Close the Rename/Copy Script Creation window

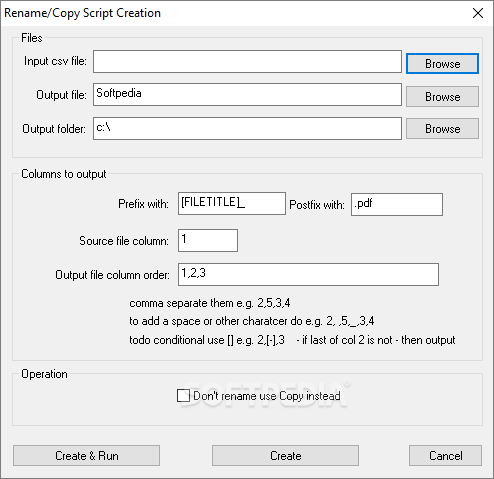[x=478, y=13]
